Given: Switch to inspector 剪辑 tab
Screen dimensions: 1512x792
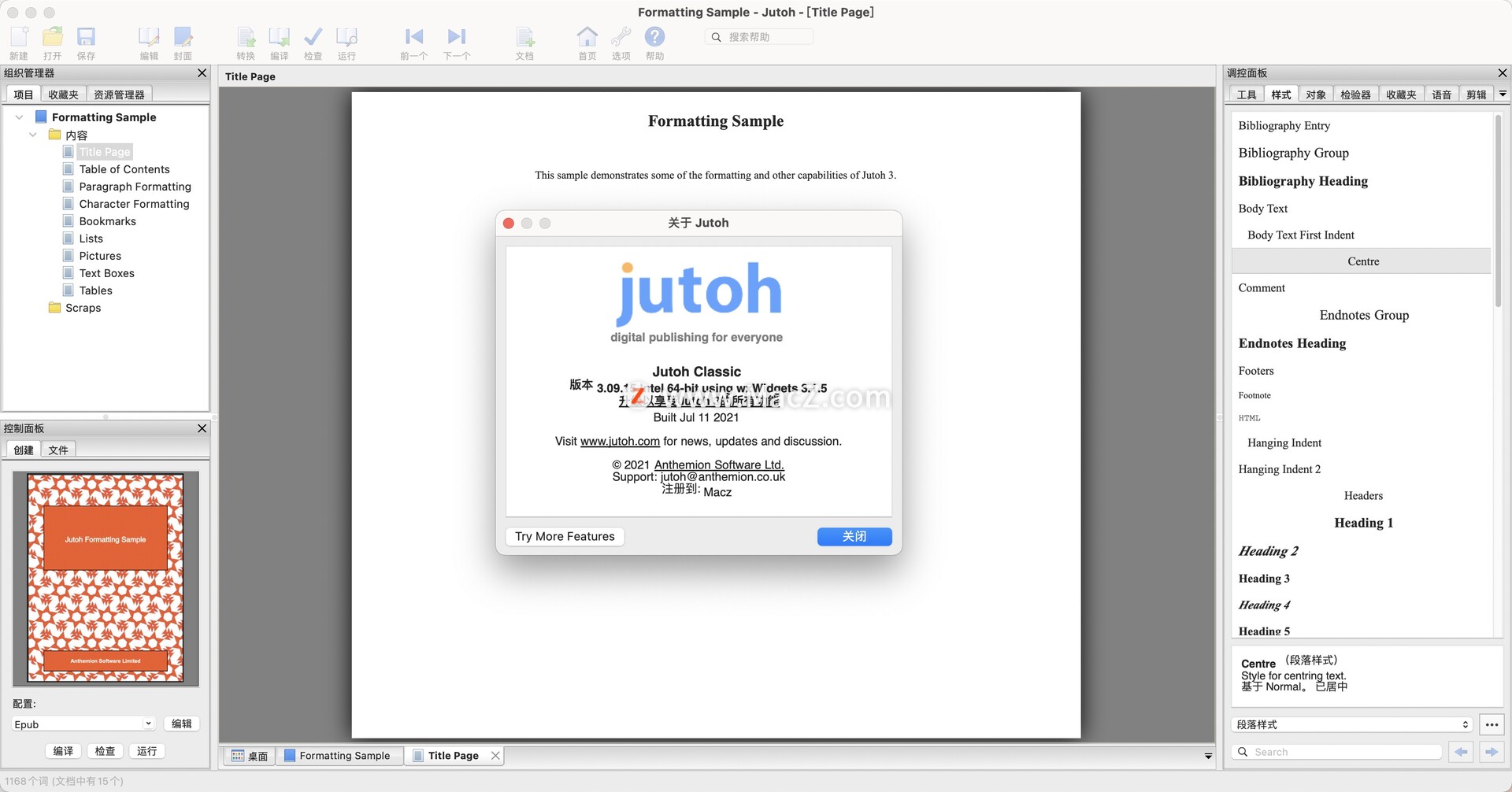Looking at the screenshot, I should [x=1476, y=94].
